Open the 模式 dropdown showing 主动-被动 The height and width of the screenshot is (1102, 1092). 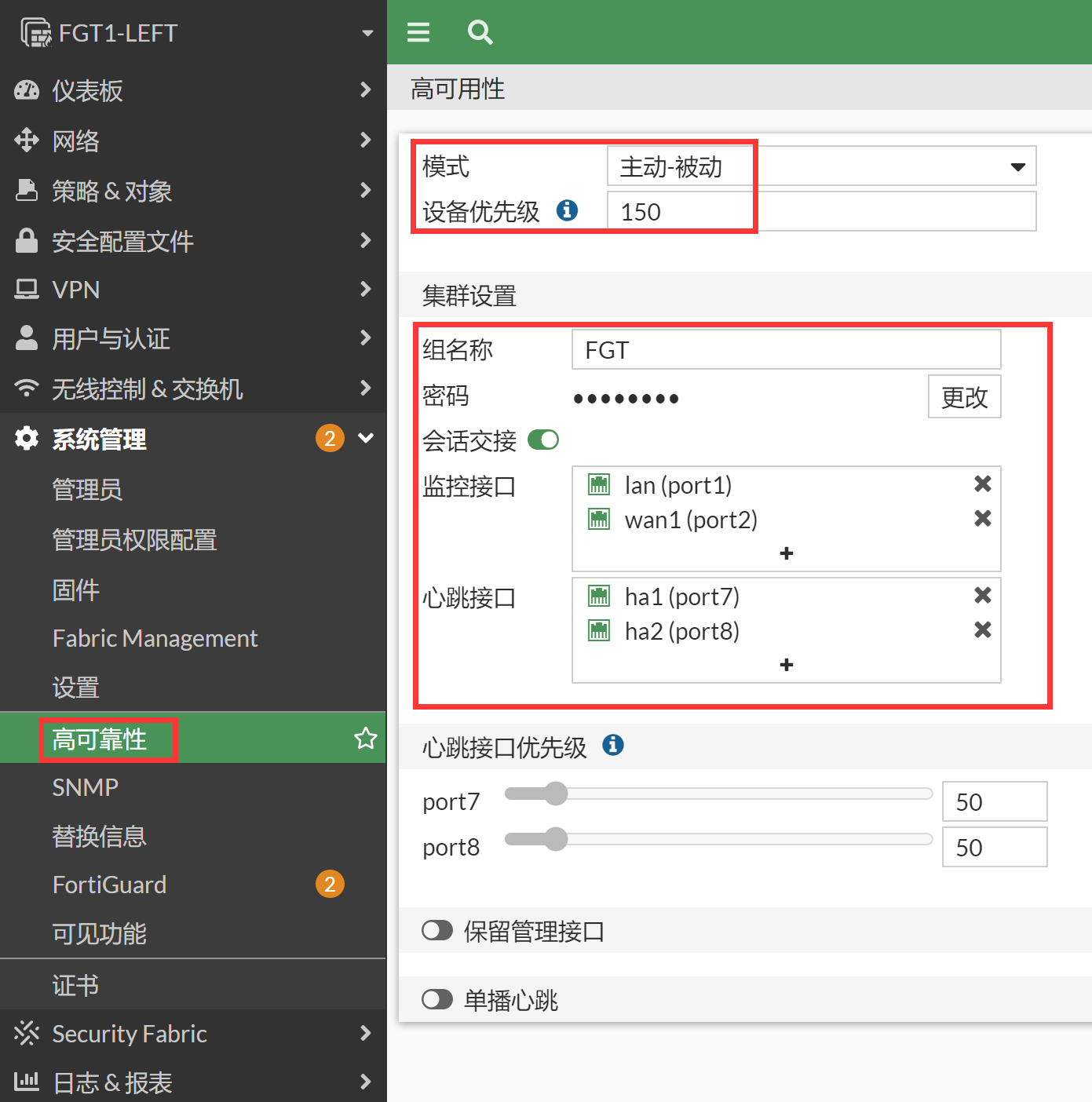pyautogui.click(x=821, y=166)
